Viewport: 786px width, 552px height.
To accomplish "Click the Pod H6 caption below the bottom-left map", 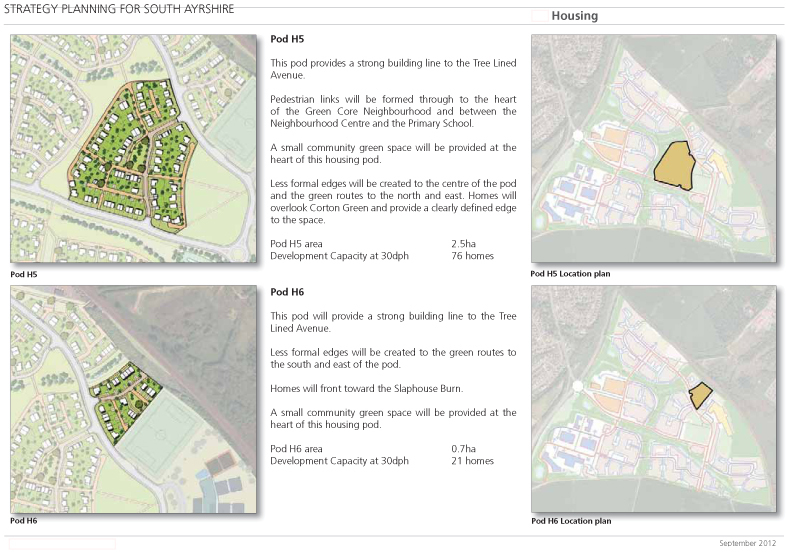I will coord(24,521).
